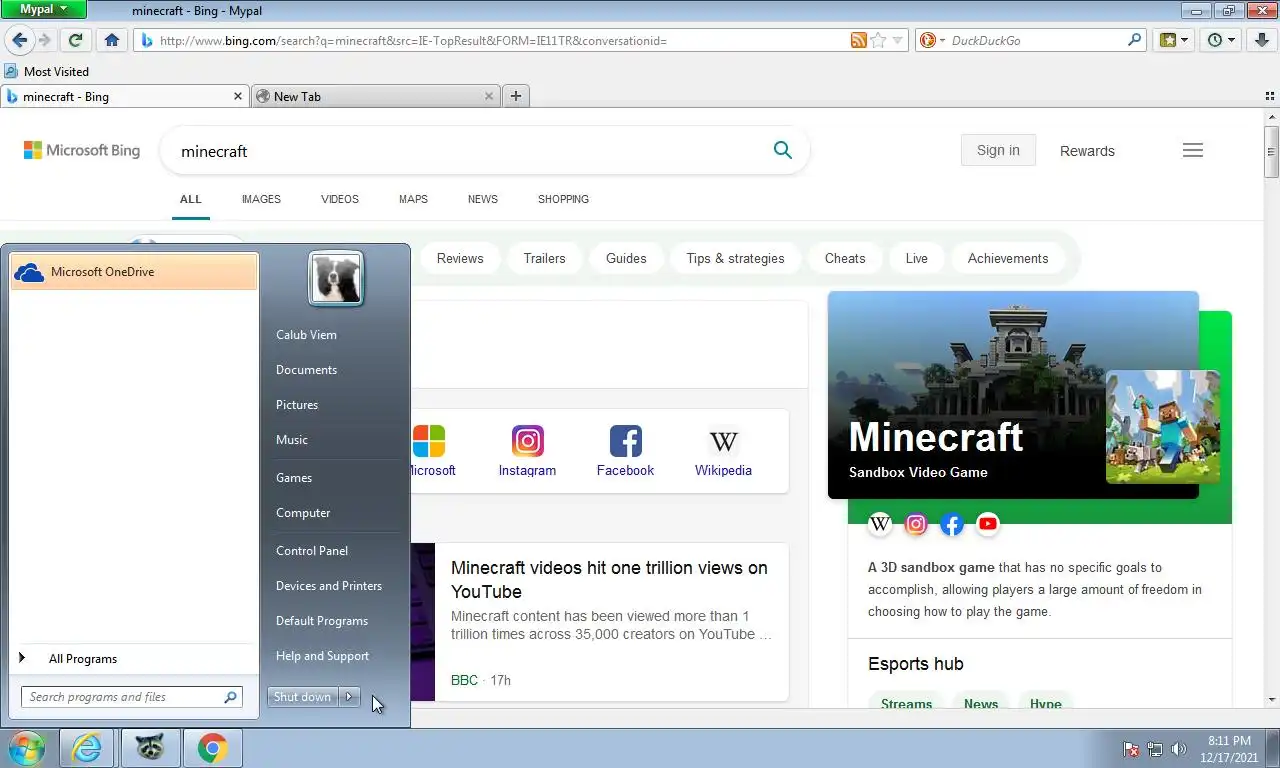Select the NEWS search tab

(483, 199)
